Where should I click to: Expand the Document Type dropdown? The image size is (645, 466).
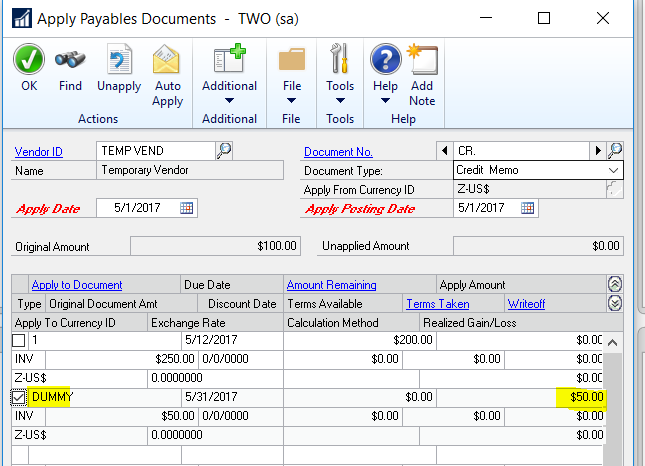pos(614,170)
